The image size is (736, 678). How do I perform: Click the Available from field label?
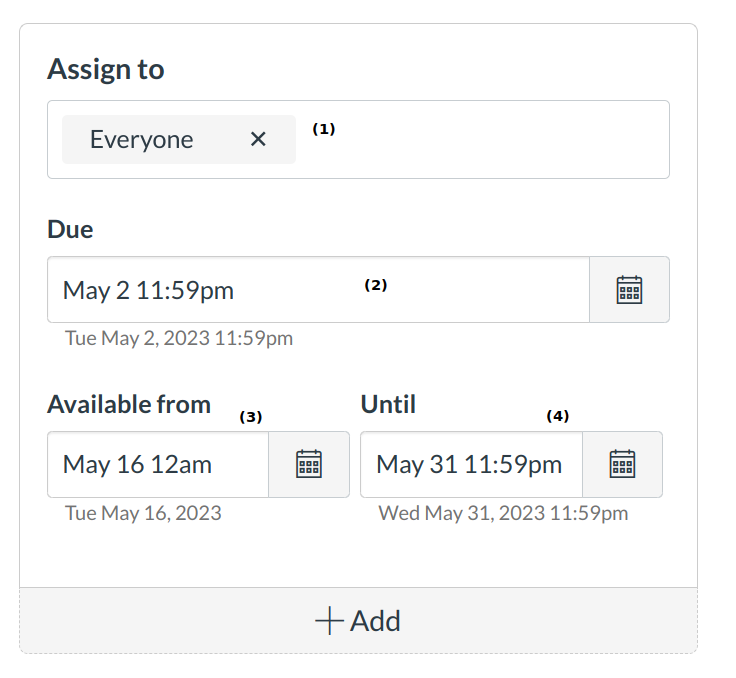129,404
